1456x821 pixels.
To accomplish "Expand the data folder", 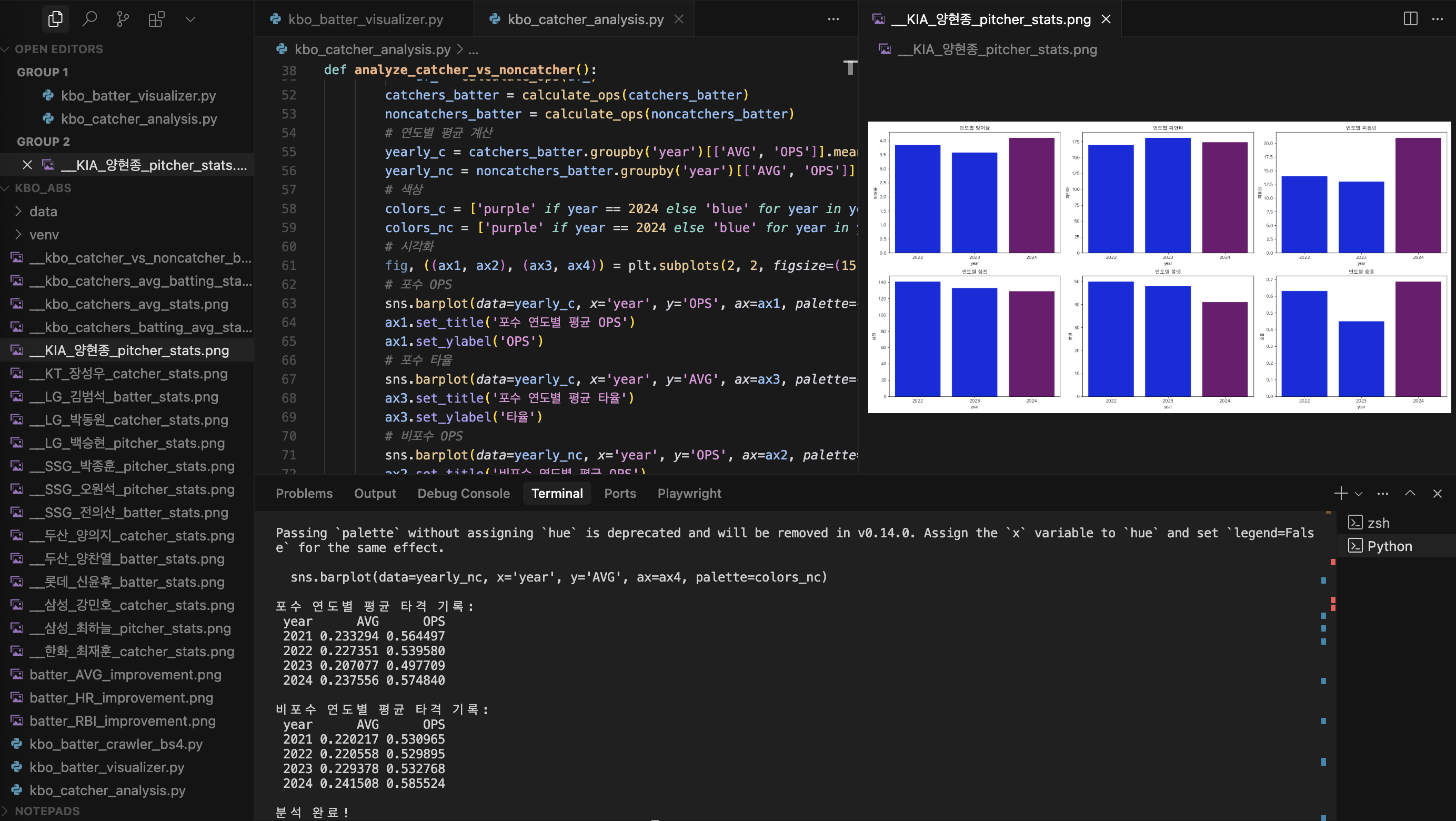I will pyautogui.click(x=43, y=212).
